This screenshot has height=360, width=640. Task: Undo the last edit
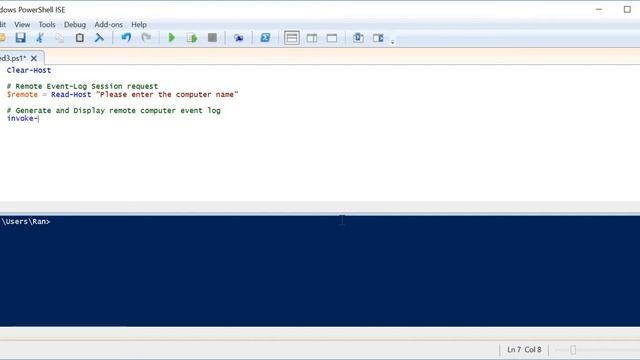[x=126, y=38]
